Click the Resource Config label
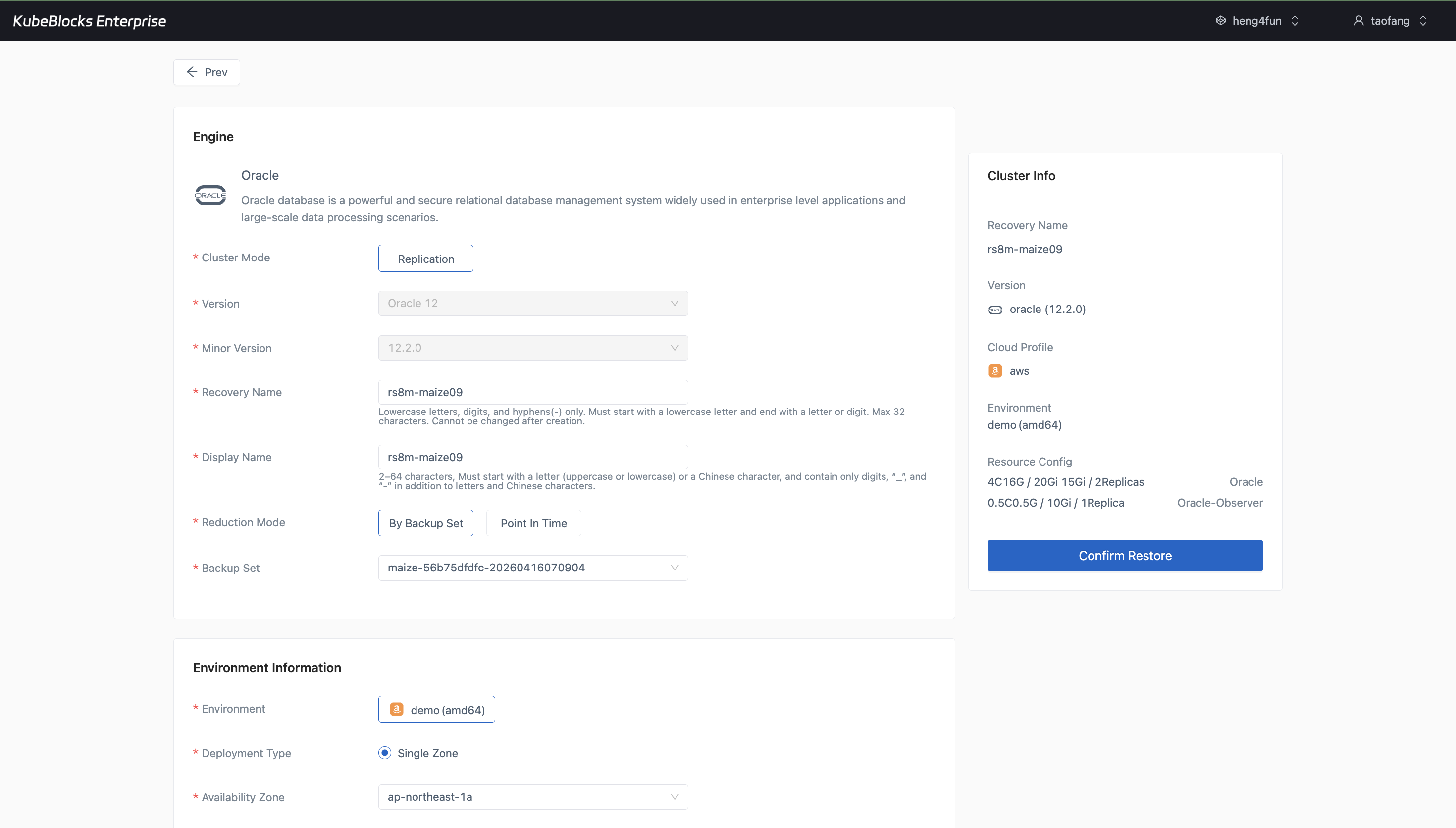Image resolution: width=1456 pixels, height=828 pixels. point(1029,462)
